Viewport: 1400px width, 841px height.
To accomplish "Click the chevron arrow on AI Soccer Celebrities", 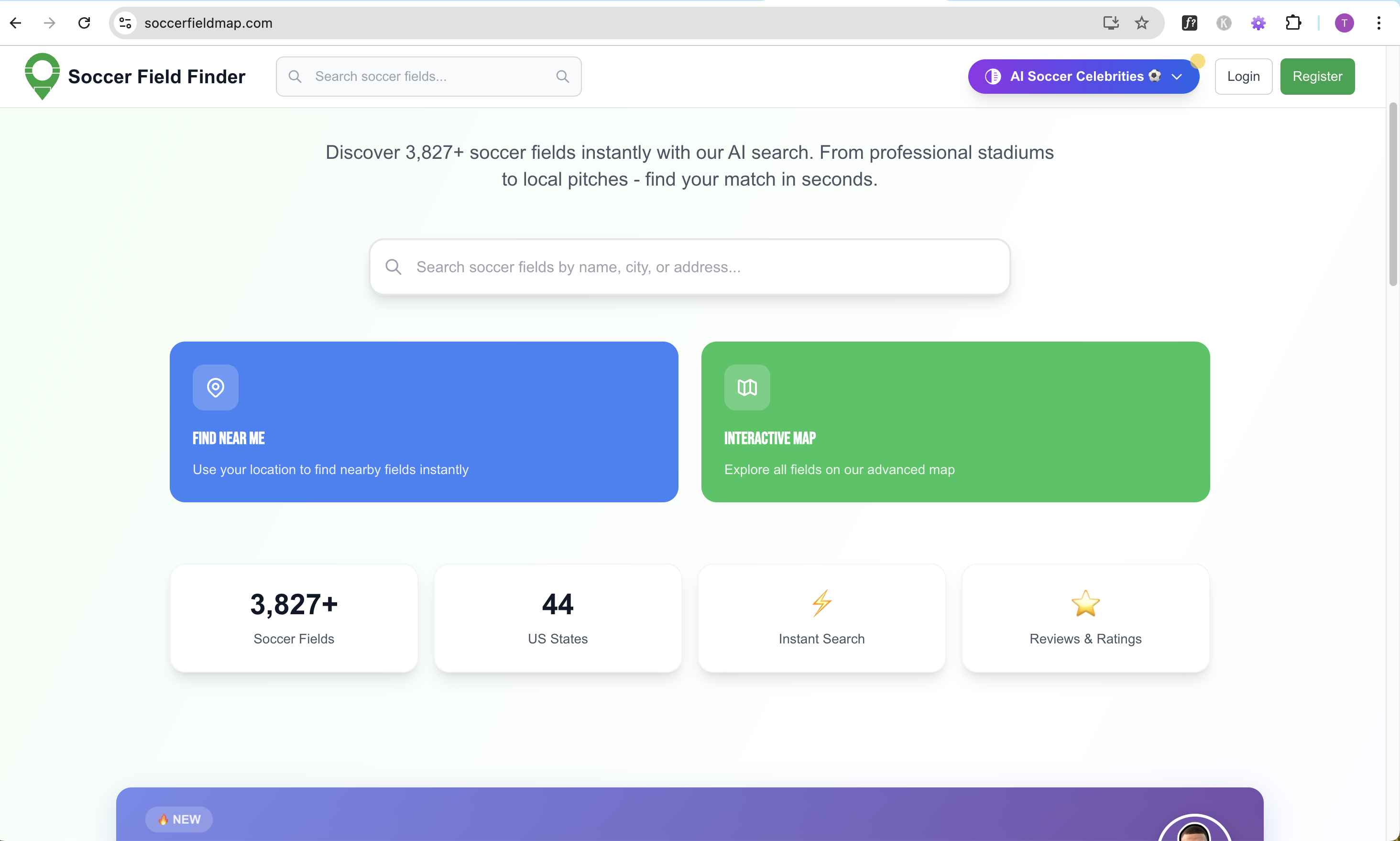I will pyautogui.click(x=1177, y=77).
